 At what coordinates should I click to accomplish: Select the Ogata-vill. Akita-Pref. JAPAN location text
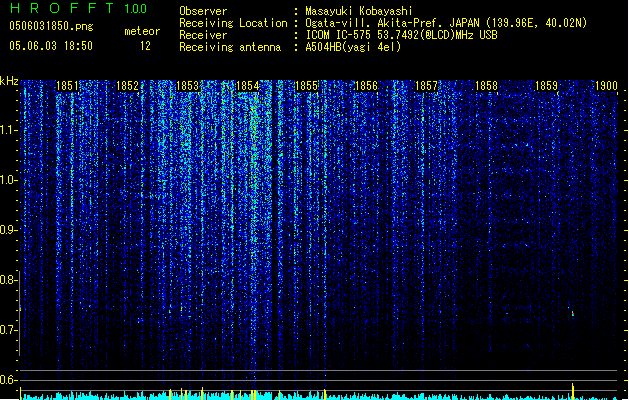(446, 23)
